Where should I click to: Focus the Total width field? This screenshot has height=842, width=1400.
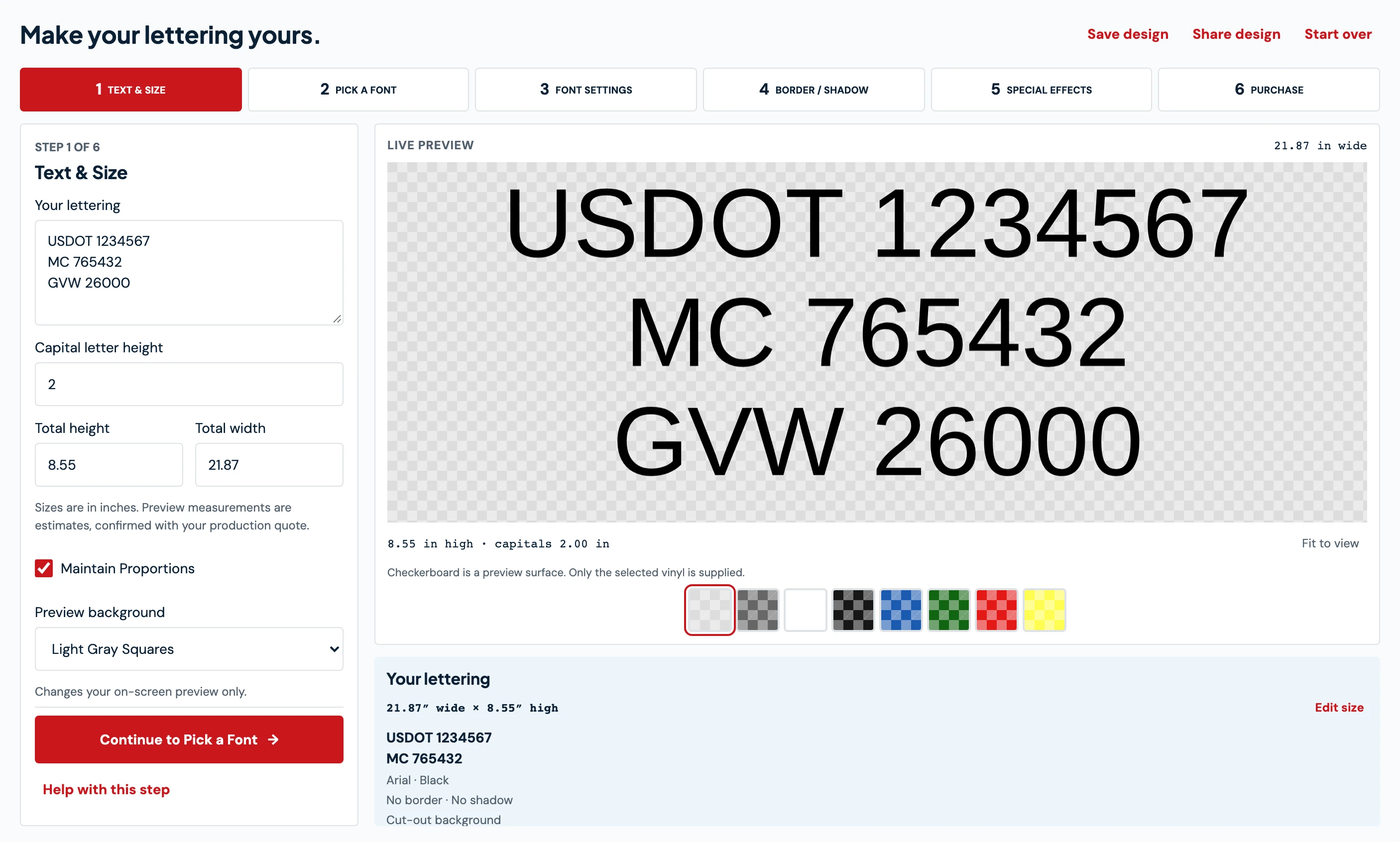[269, 465]
